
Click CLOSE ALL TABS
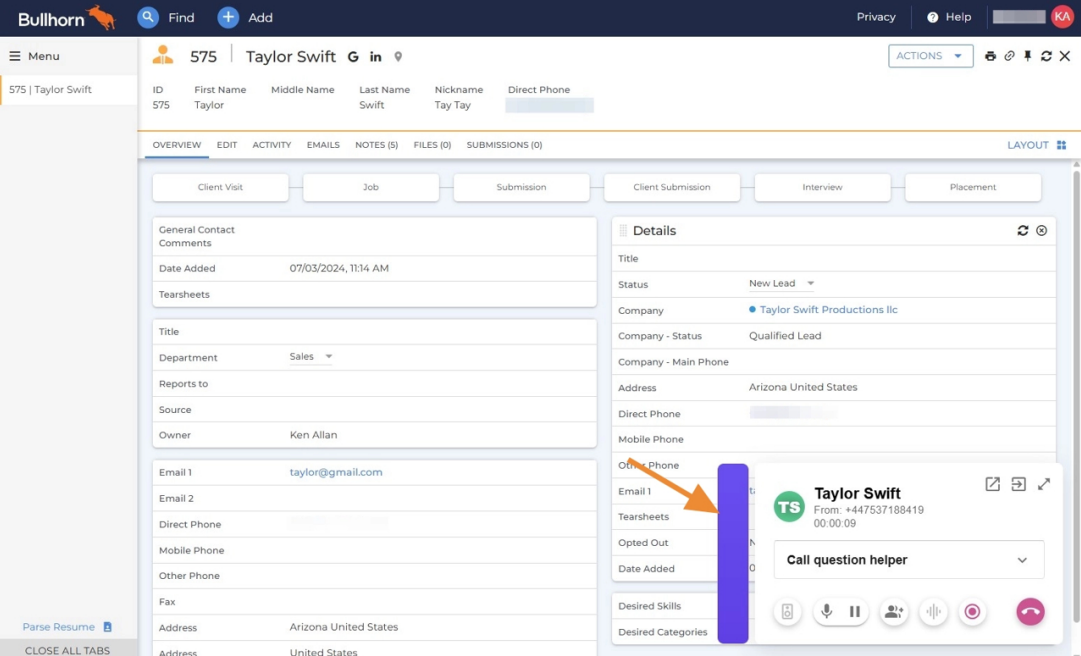tap(68, 650)
